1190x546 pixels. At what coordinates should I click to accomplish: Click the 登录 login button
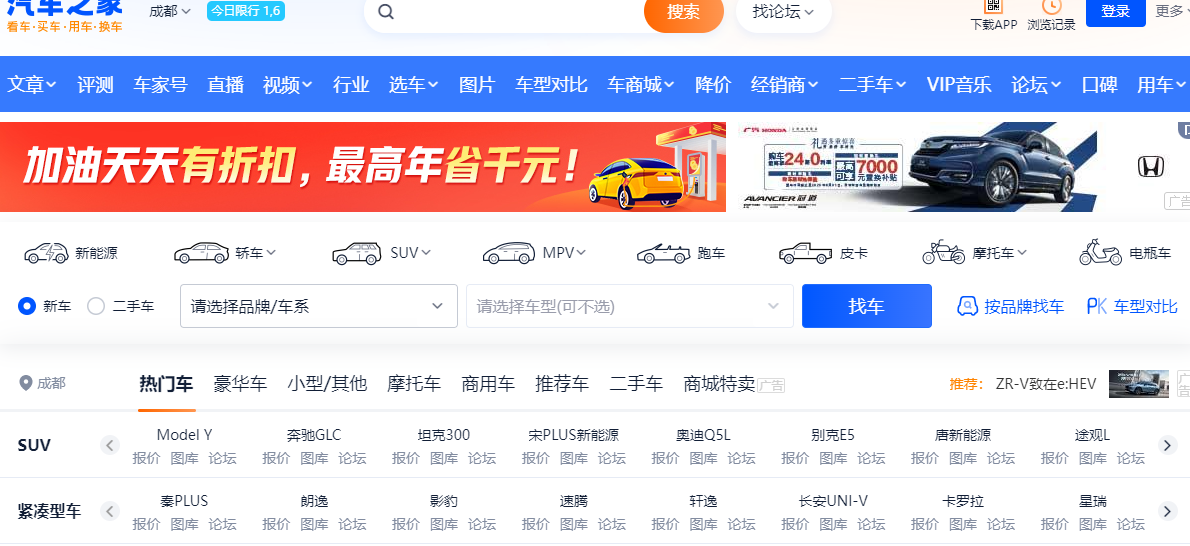click(1116, 11)
